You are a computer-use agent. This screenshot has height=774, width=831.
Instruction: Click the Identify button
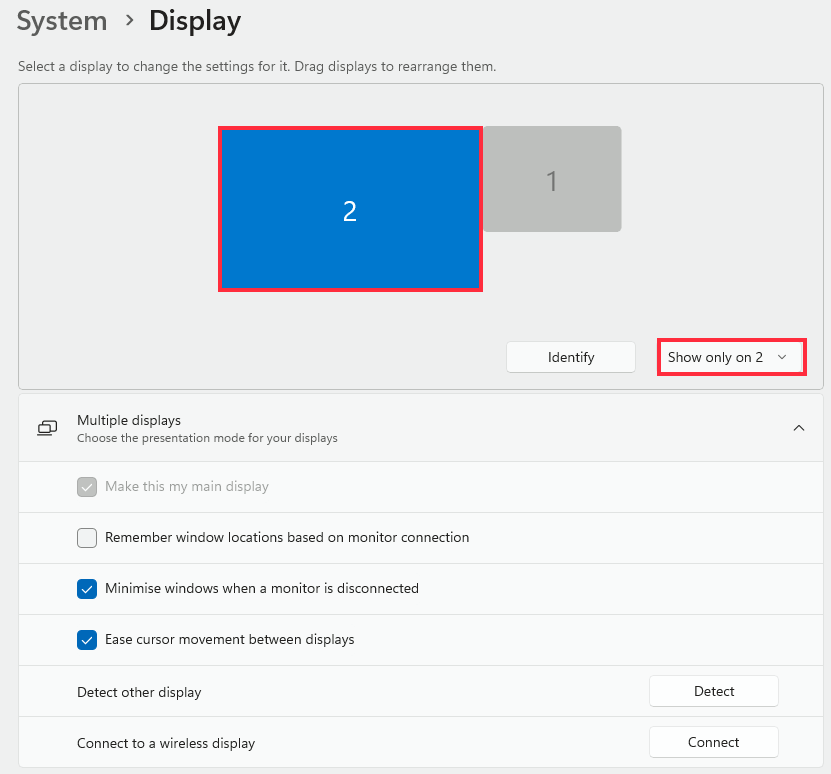click(x=571, y=357)
